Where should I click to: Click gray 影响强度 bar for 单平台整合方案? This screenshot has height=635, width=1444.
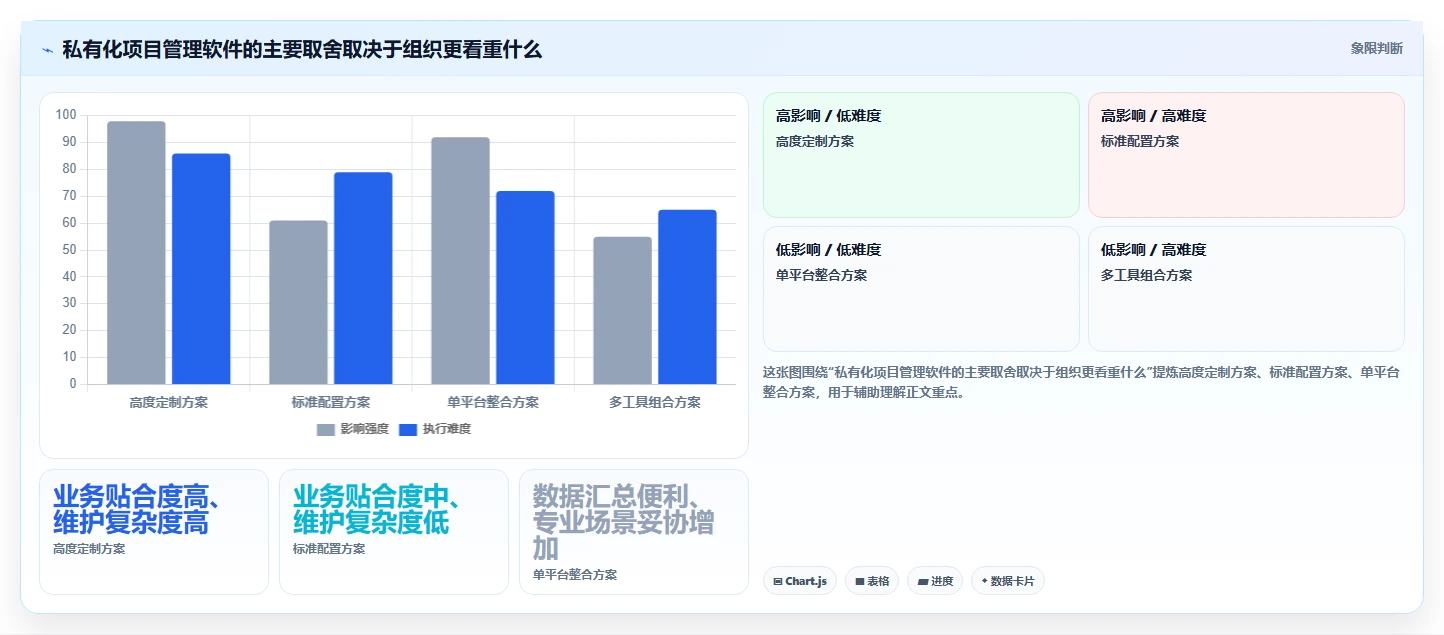(460, 260)
